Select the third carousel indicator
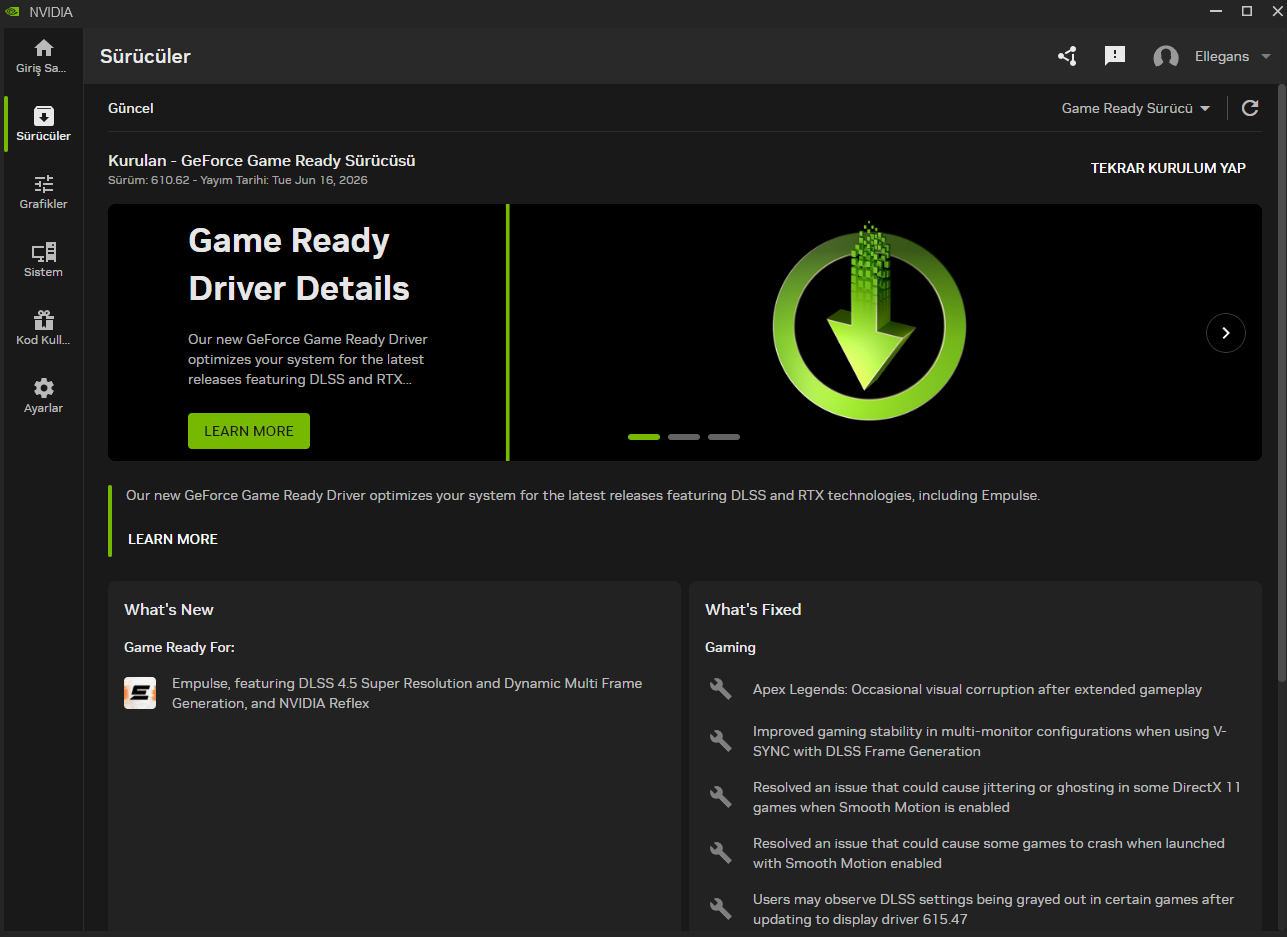This screenshot has width=1287, height=937. pyautogui.click(x=724, y=437)
